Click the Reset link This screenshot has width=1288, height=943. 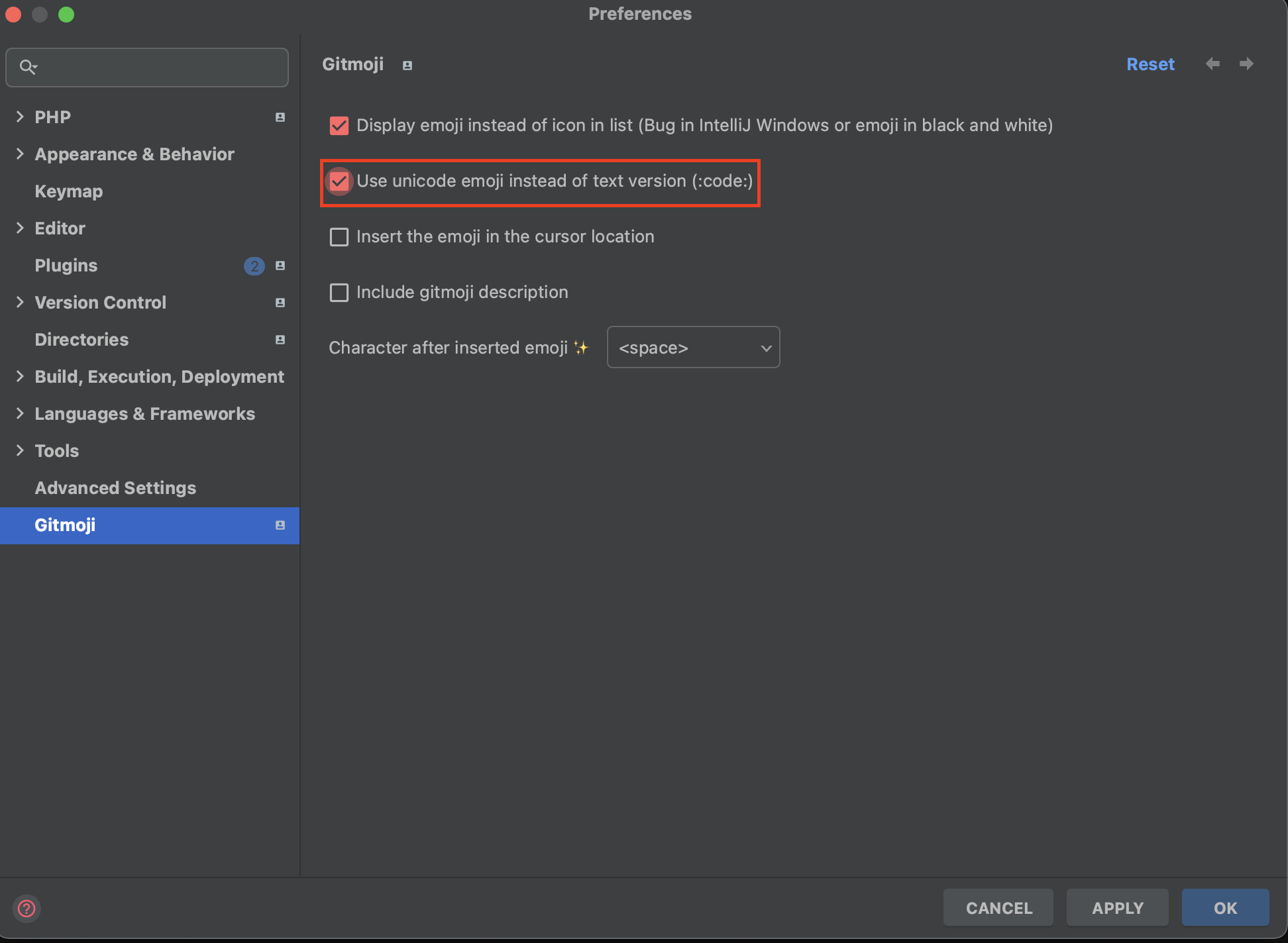click(x=1150, y=64)
